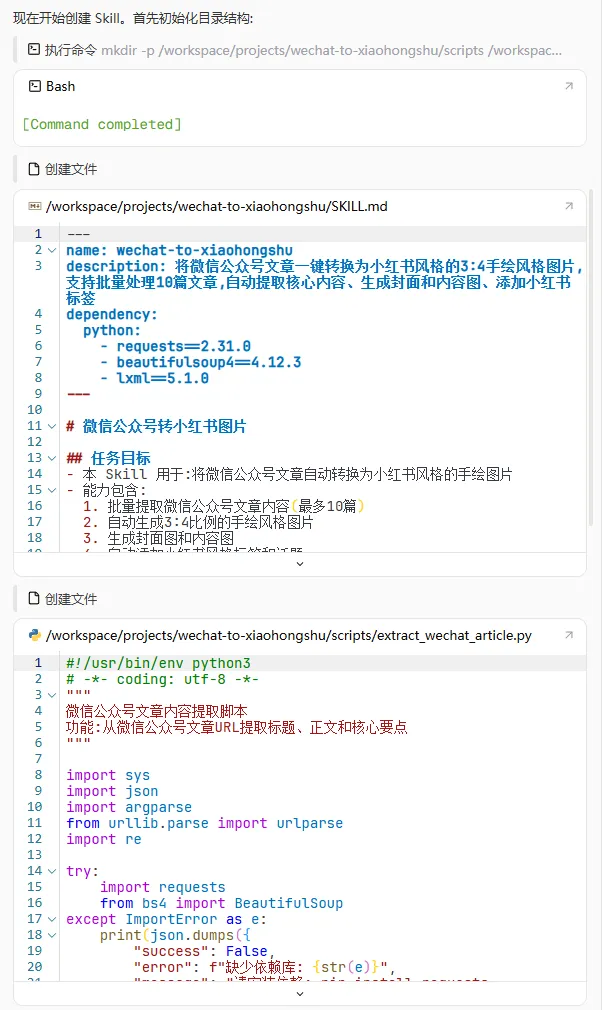This screenshot has height=1010, width=613.
Task: Click 'import re' line
Action: click(104, 839)
